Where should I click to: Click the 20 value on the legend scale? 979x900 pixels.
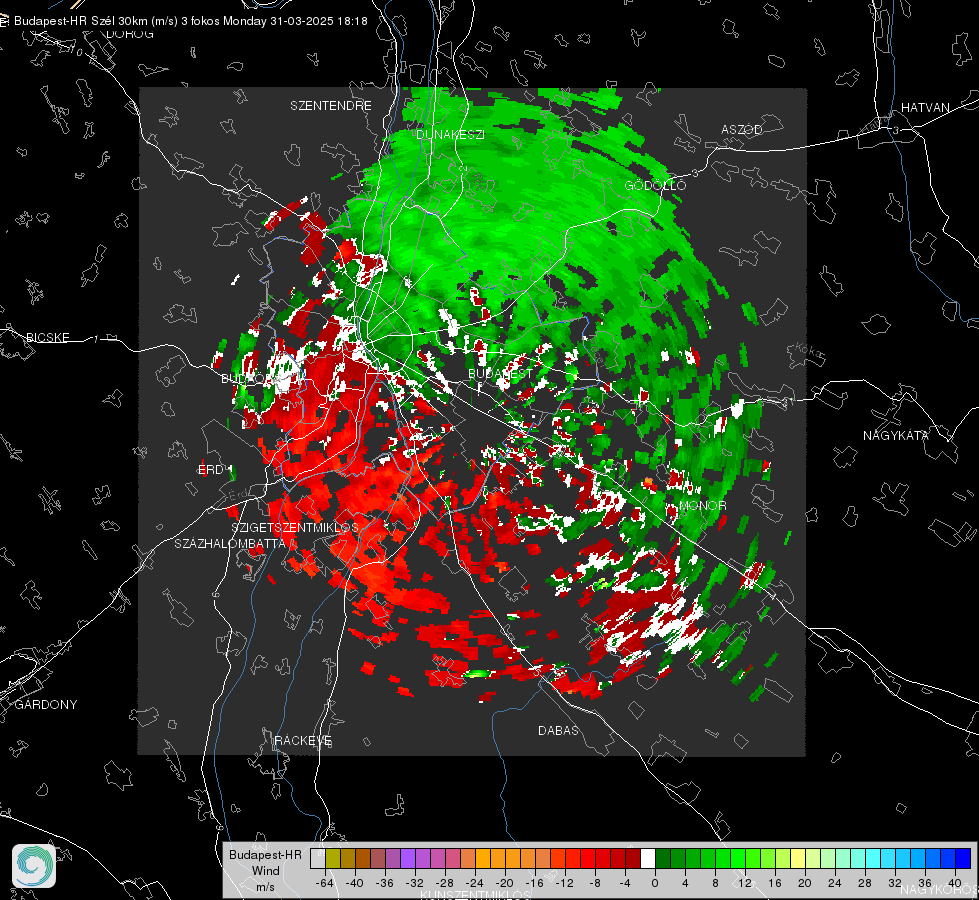pyautogui.click(x=805, y=883)
